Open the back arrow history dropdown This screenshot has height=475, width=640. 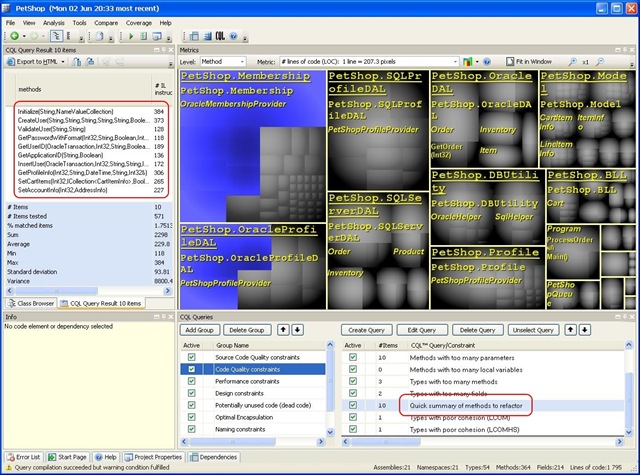point(24,36)
